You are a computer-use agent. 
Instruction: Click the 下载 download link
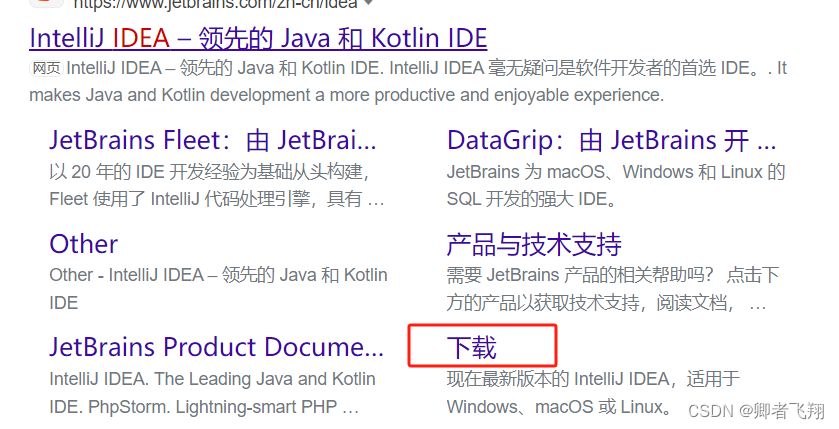(472, 348)
